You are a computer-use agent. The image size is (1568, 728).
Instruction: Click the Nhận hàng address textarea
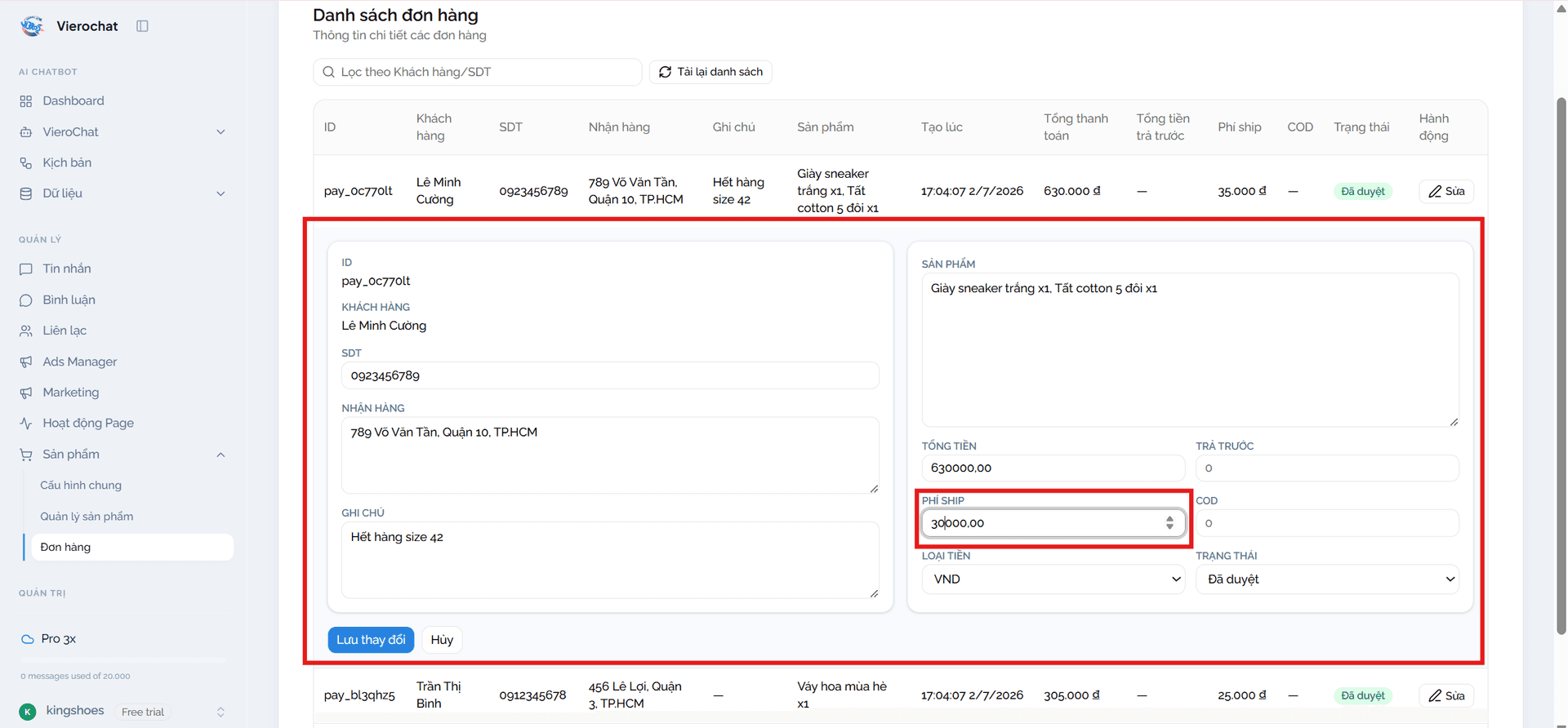tap(610, 455)
